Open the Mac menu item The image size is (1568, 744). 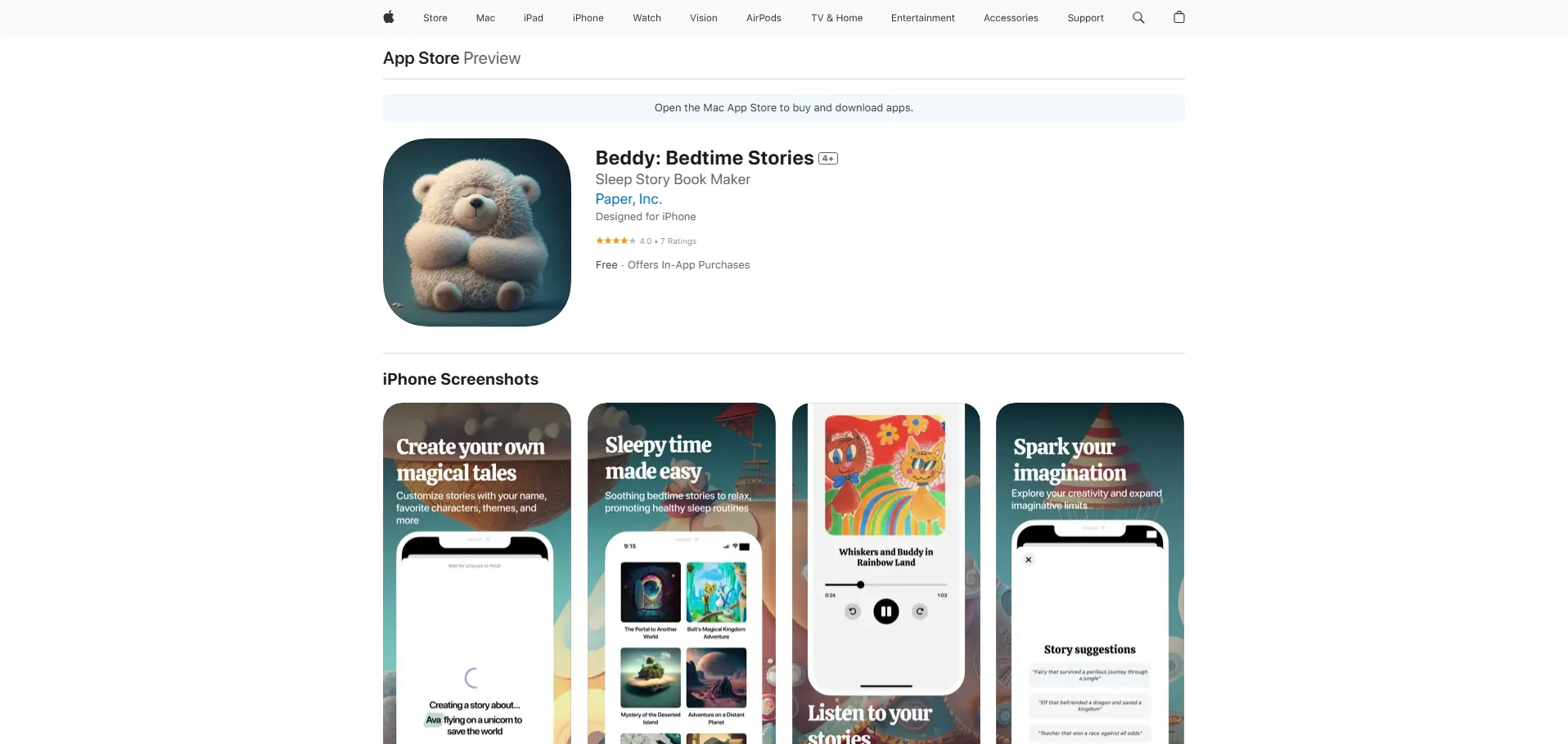(x=485, y=18)
